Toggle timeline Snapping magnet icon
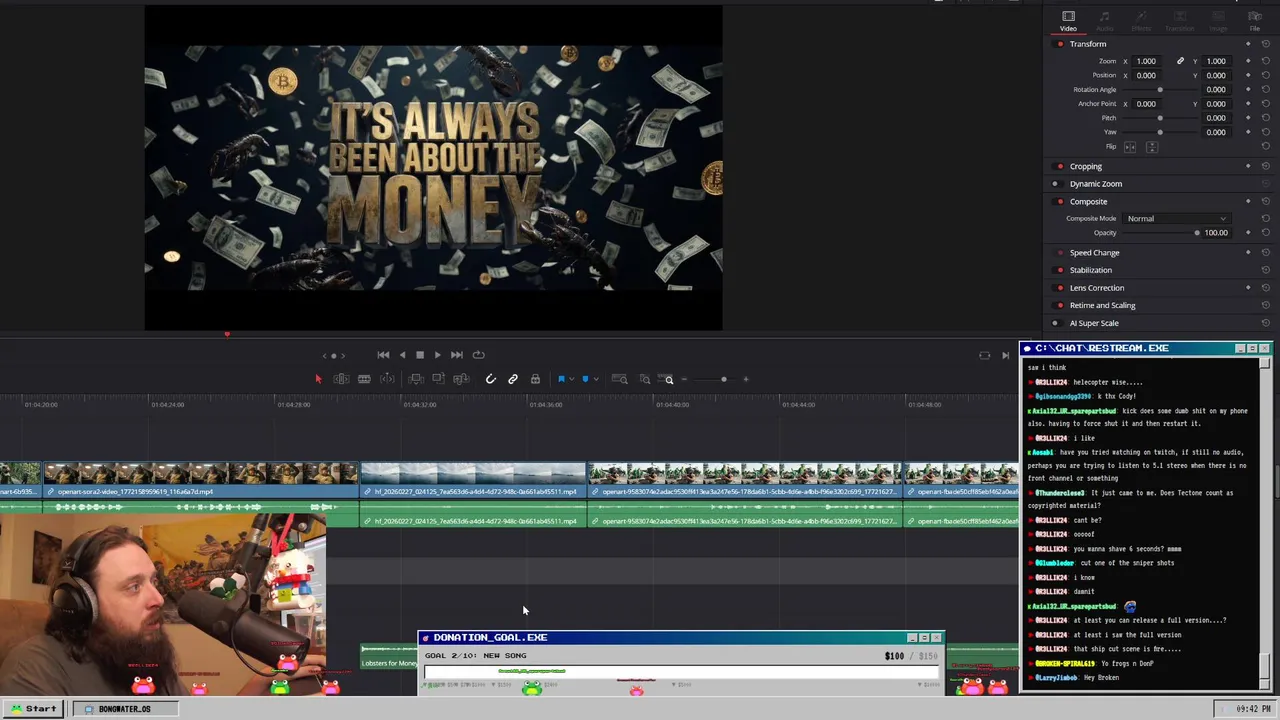The width and height of the screenshot is (1280, 720). coord(491,379)
